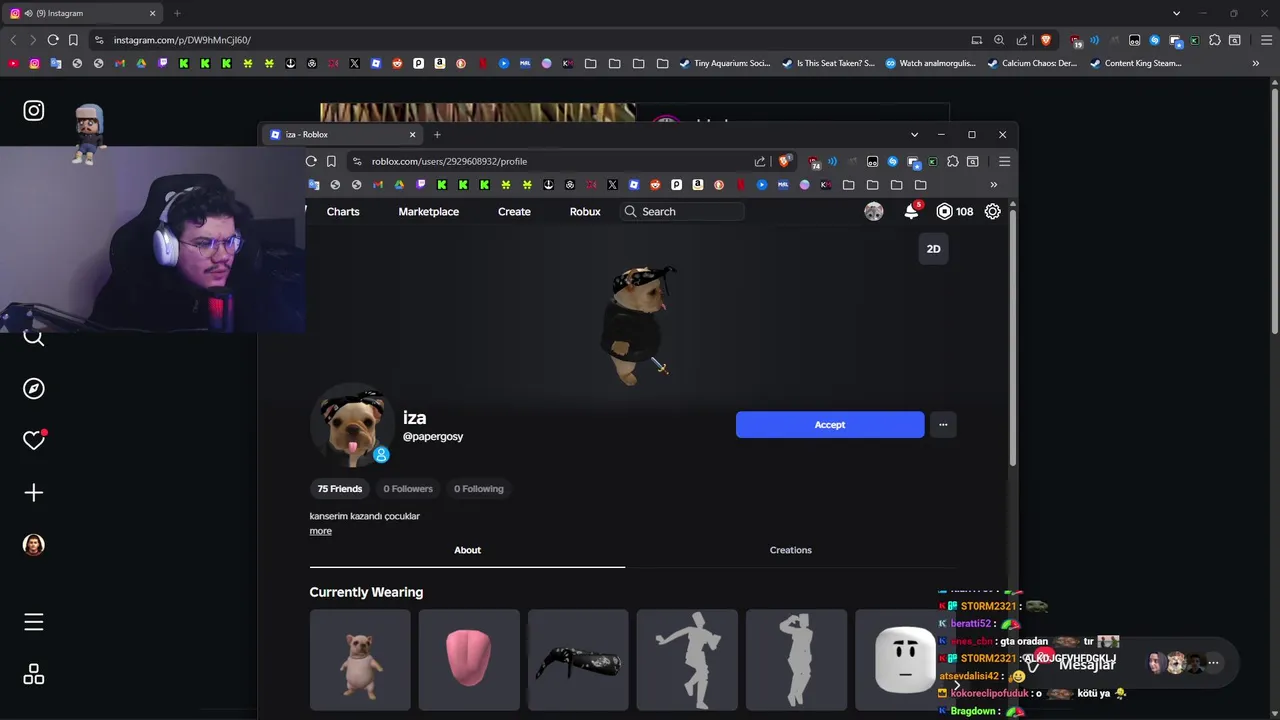This screenshot has width=1280, height=720.
Task: Select the (9) Instagram browser tab
Action: 82,13
